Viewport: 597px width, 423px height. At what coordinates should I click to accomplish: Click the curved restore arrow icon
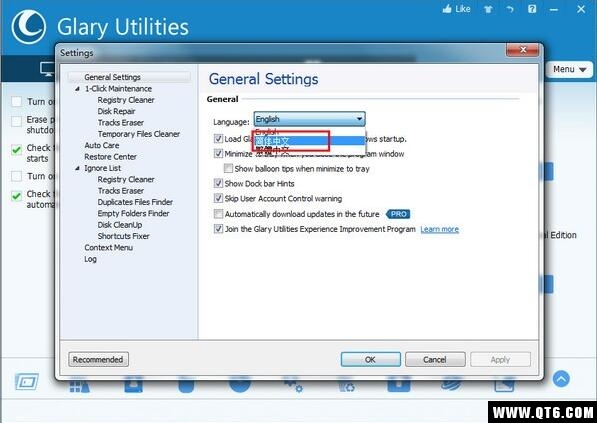pyautogui.click(x=510, y=9)
